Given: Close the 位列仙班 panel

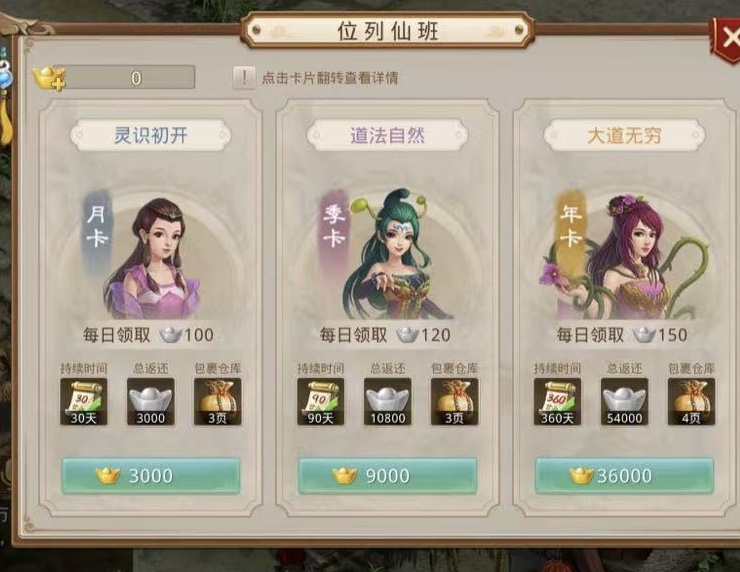Looking at the screenshot, I should 727,38.
